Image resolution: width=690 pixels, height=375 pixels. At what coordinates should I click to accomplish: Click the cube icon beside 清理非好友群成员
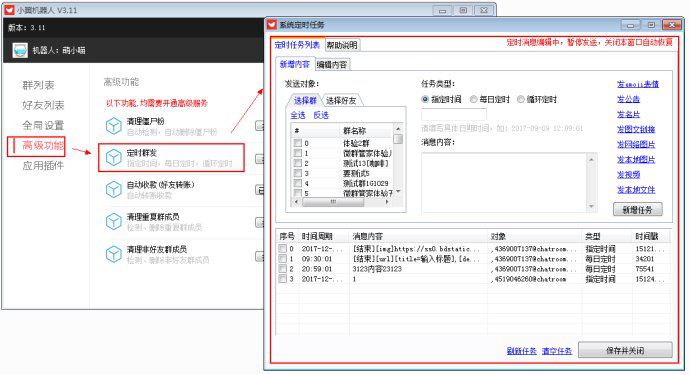click(114, 254)
